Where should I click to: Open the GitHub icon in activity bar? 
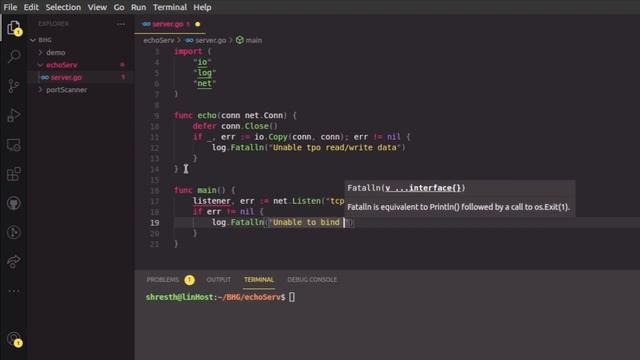pyautogui.click(x=14, y=203)
